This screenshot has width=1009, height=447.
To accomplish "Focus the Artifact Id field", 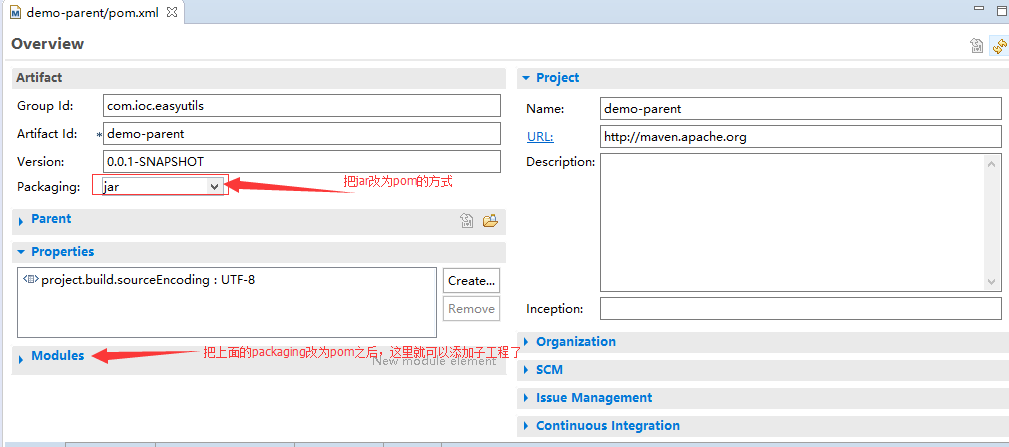I will point(301,134).
